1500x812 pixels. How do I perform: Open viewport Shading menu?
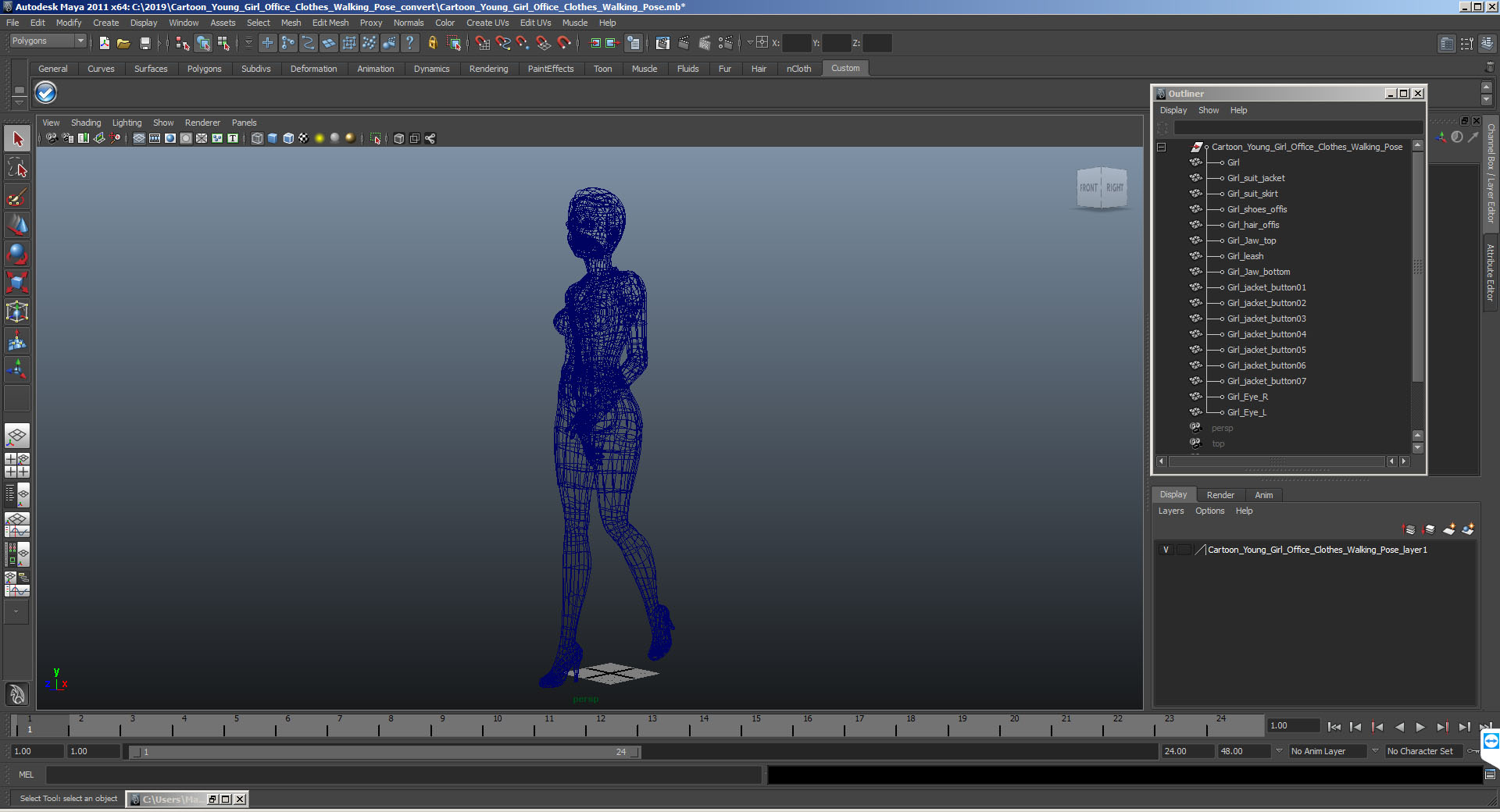point(86,123)
